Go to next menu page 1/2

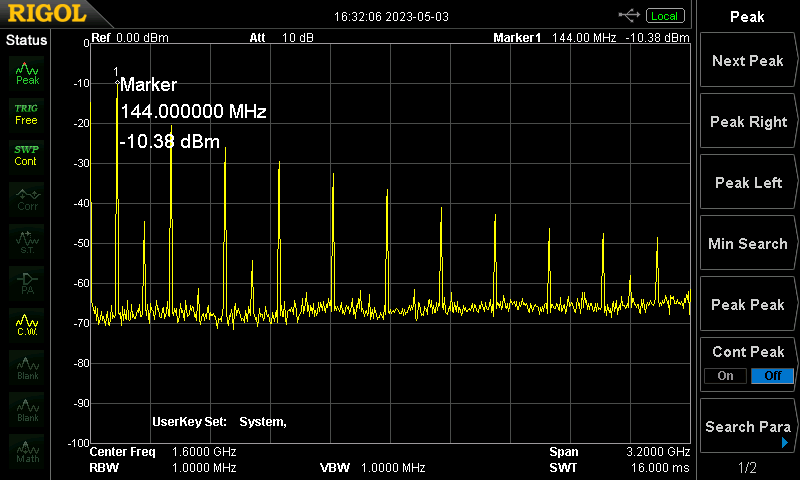point(747,468)
